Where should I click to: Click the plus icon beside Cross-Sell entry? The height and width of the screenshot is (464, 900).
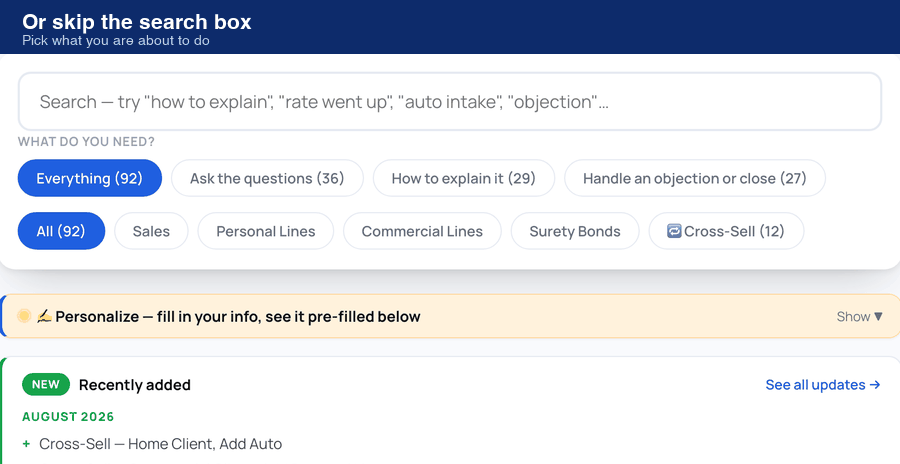click(26, 444)
